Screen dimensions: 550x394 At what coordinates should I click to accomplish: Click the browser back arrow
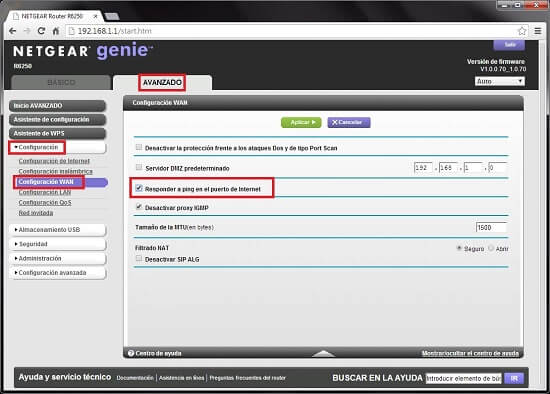(x=13, y=31)
